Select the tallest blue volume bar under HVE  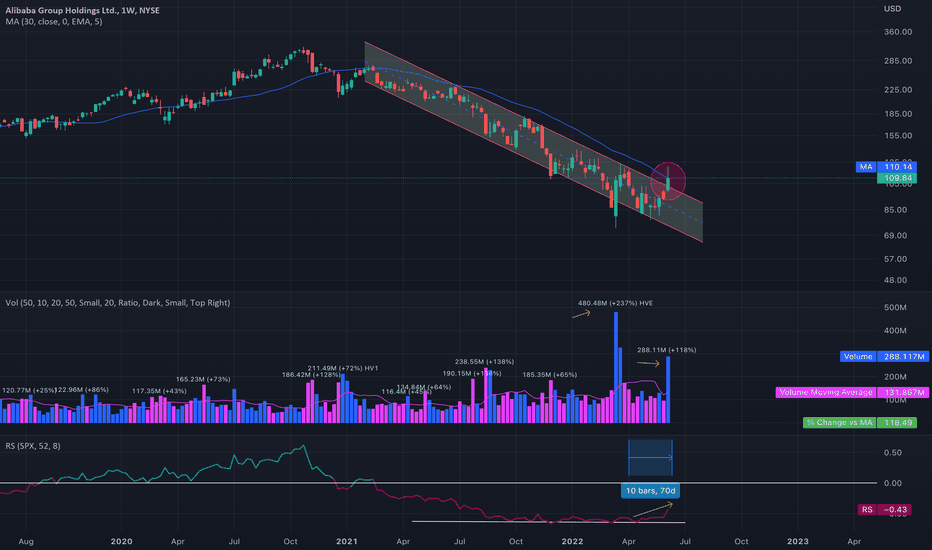pos(616,367)
